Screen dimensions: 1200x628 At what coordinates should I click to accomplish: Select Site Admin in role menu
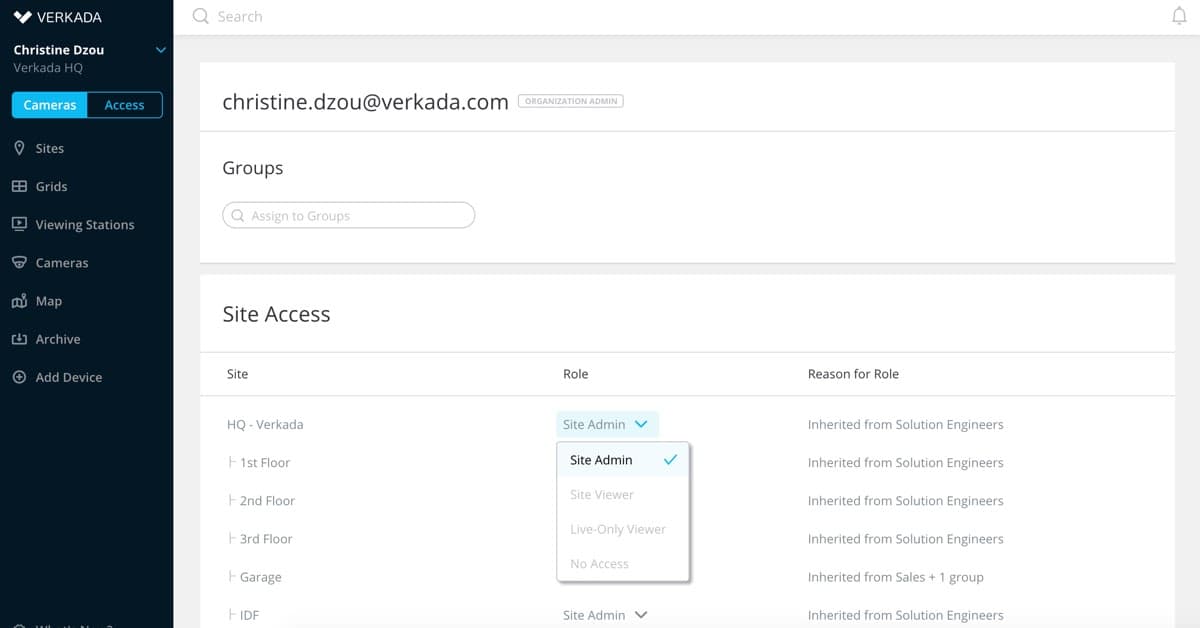[x=602, y=460]
